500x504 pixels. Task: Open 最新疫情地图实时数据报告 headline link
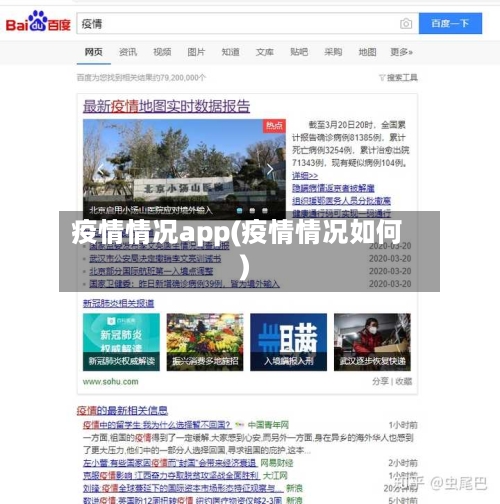click(x=166, y=106)
